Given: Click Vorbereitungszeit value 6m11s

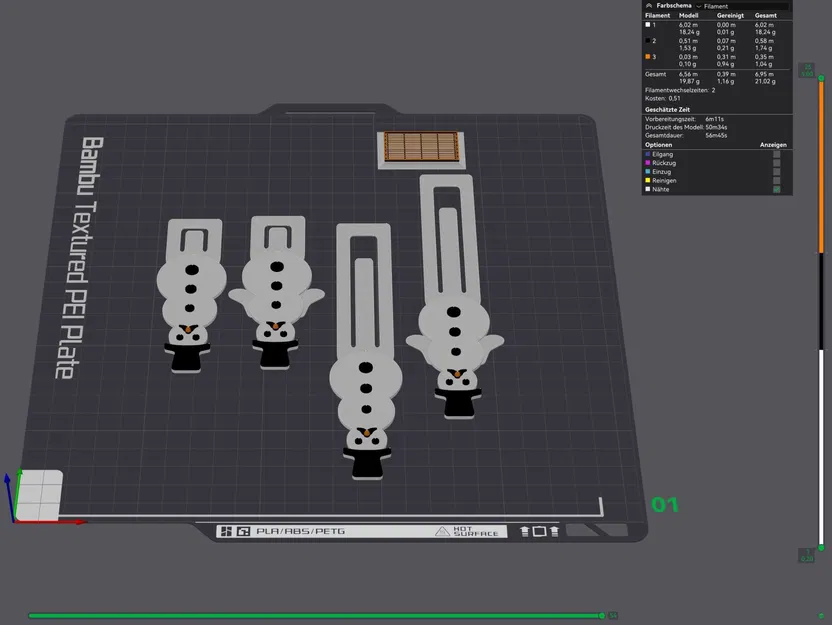Looking at the screenshot, I should click(714, 119).
